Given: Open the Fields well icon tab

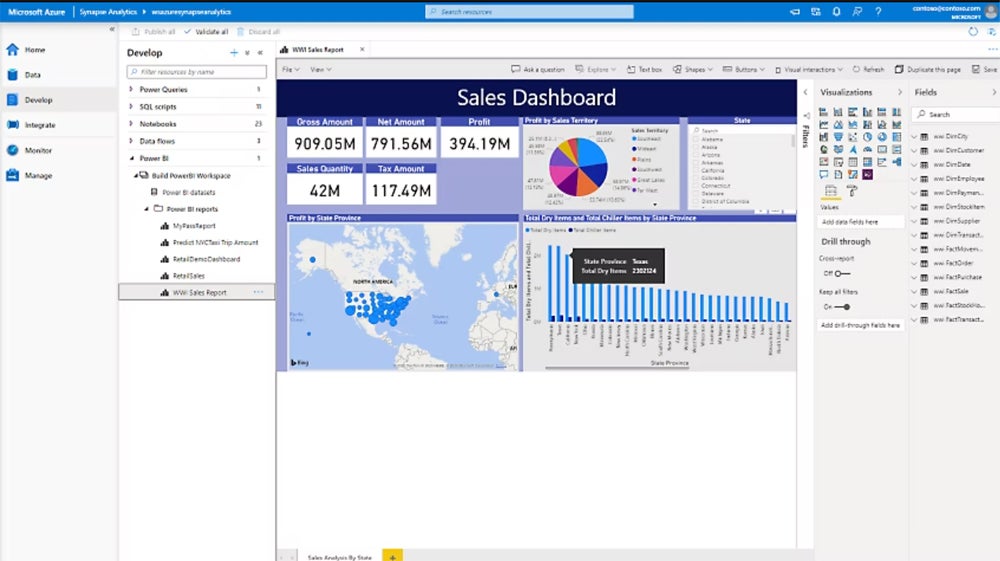Looking at the screenshot, I should [830, 191].
